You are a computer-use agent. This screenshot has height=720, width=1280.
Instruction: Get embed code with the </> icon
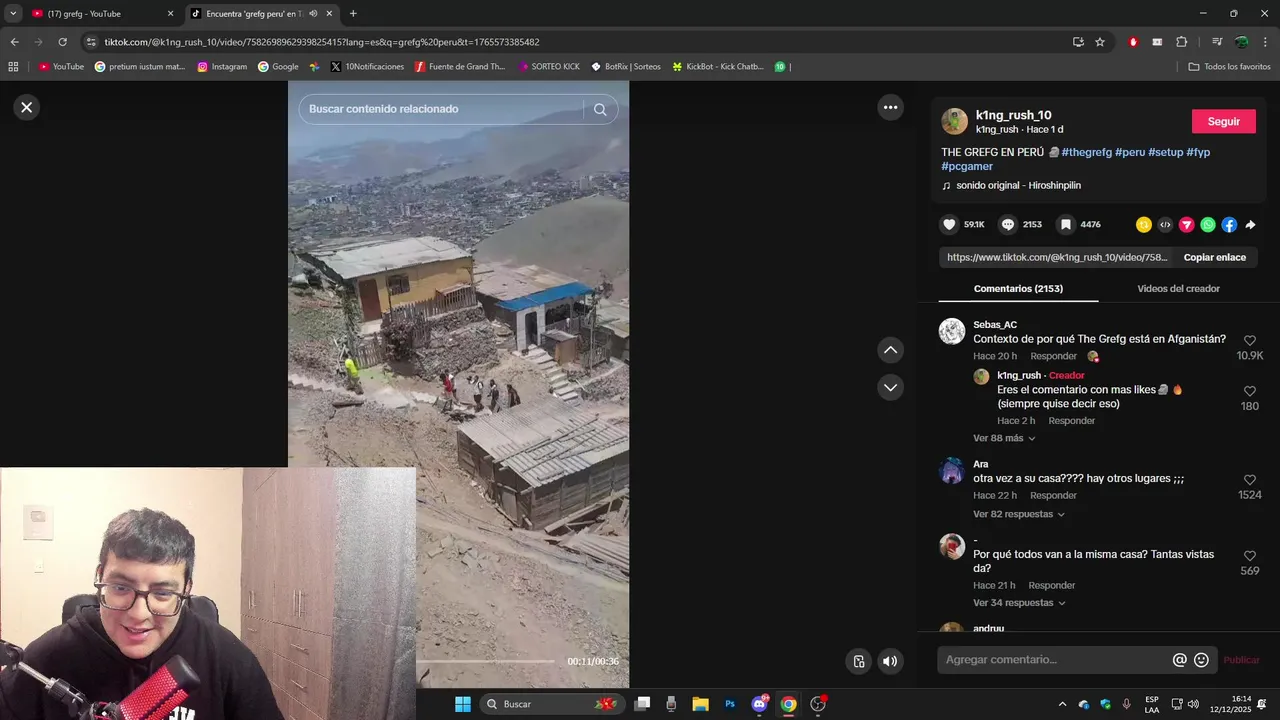1165,225
